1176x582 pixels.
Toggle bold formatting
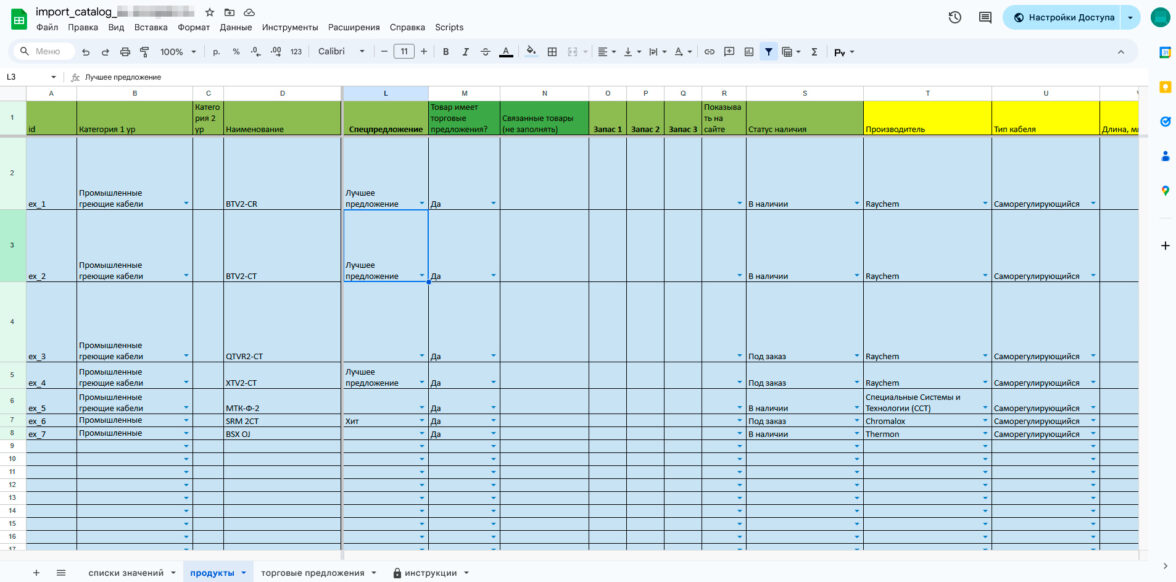pyautogui.click(x=446, y=51)
